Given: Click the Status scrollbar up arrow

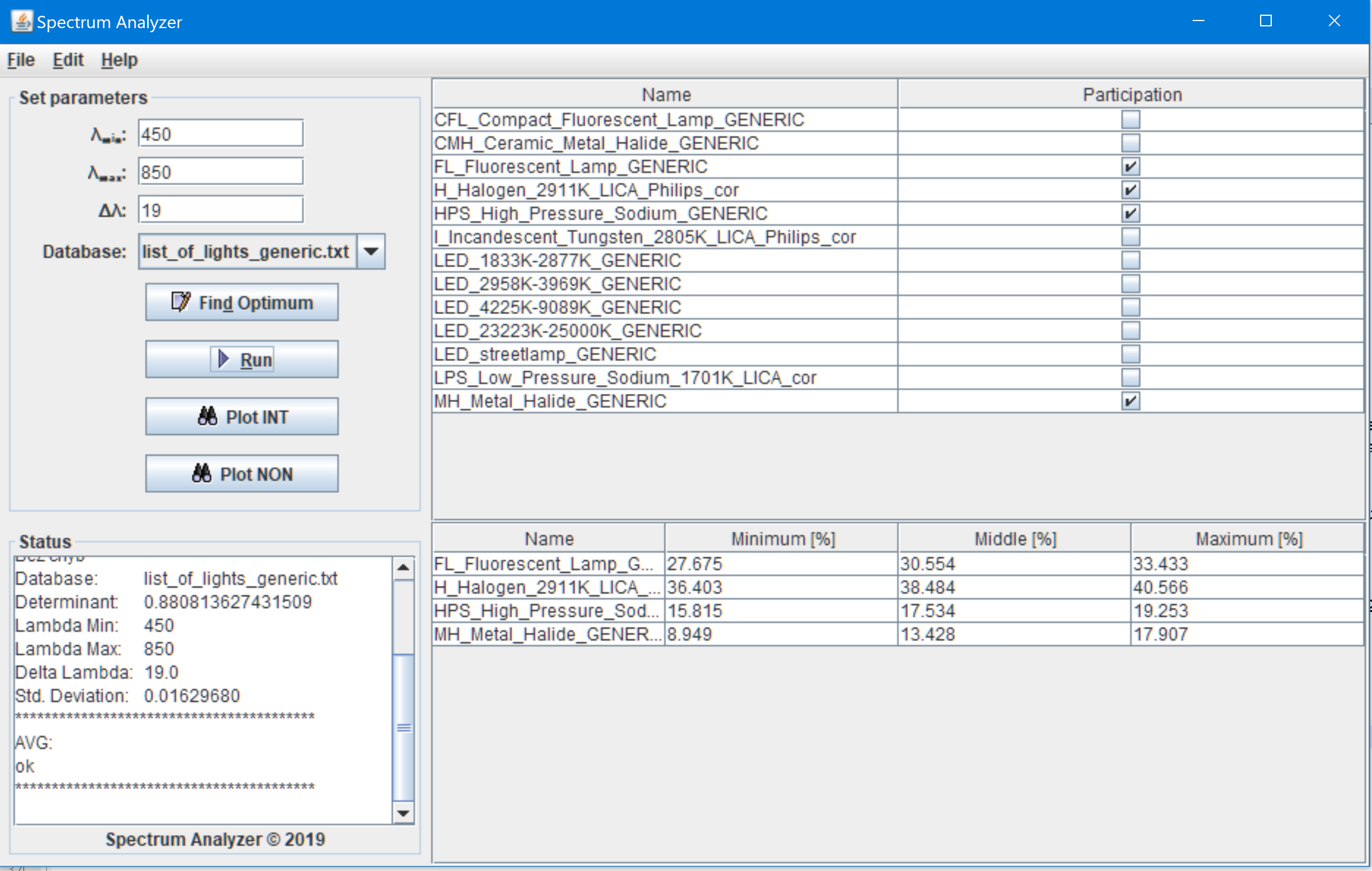Looking at the screenshot, I should click(403, 567).
